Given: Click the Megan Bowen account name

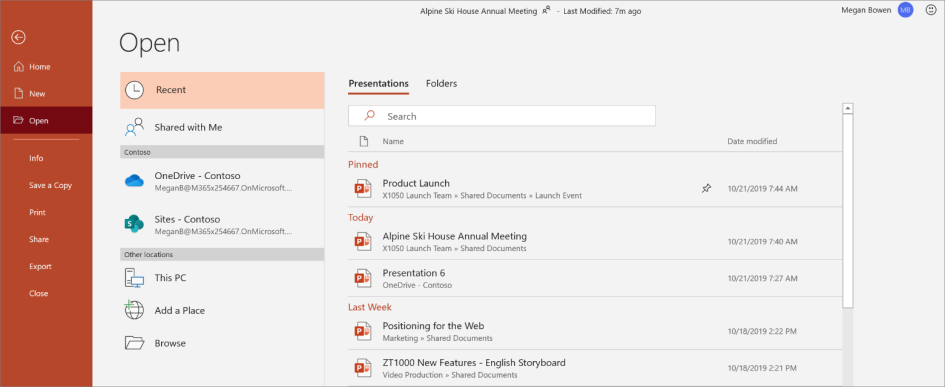Looking at the screenshot, I should pyautogui.click(x=867, y=10).
